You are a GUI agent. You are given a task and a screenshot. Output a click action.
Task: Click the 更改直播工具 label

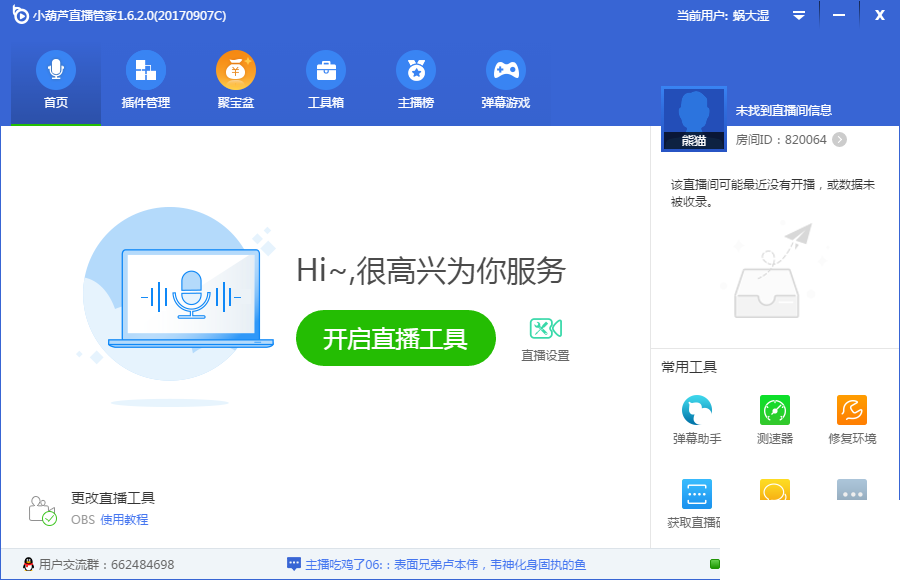tap(113, 498)
